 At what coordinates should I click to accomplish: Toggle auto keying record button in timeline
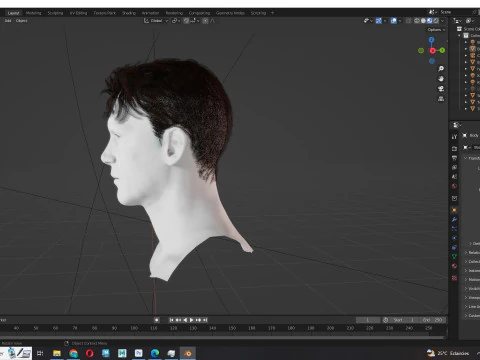(x=156, y=320)
